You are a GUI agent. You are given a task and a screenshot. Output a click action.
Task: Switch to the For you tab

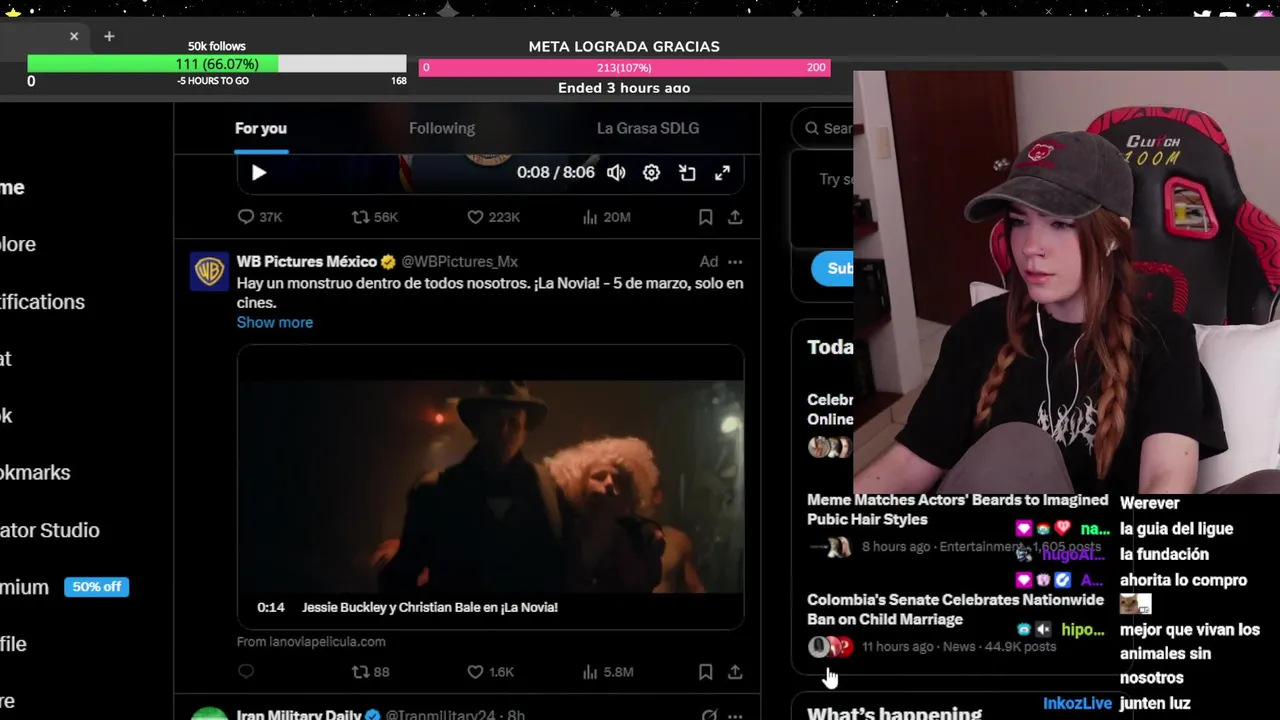point(261,128)
